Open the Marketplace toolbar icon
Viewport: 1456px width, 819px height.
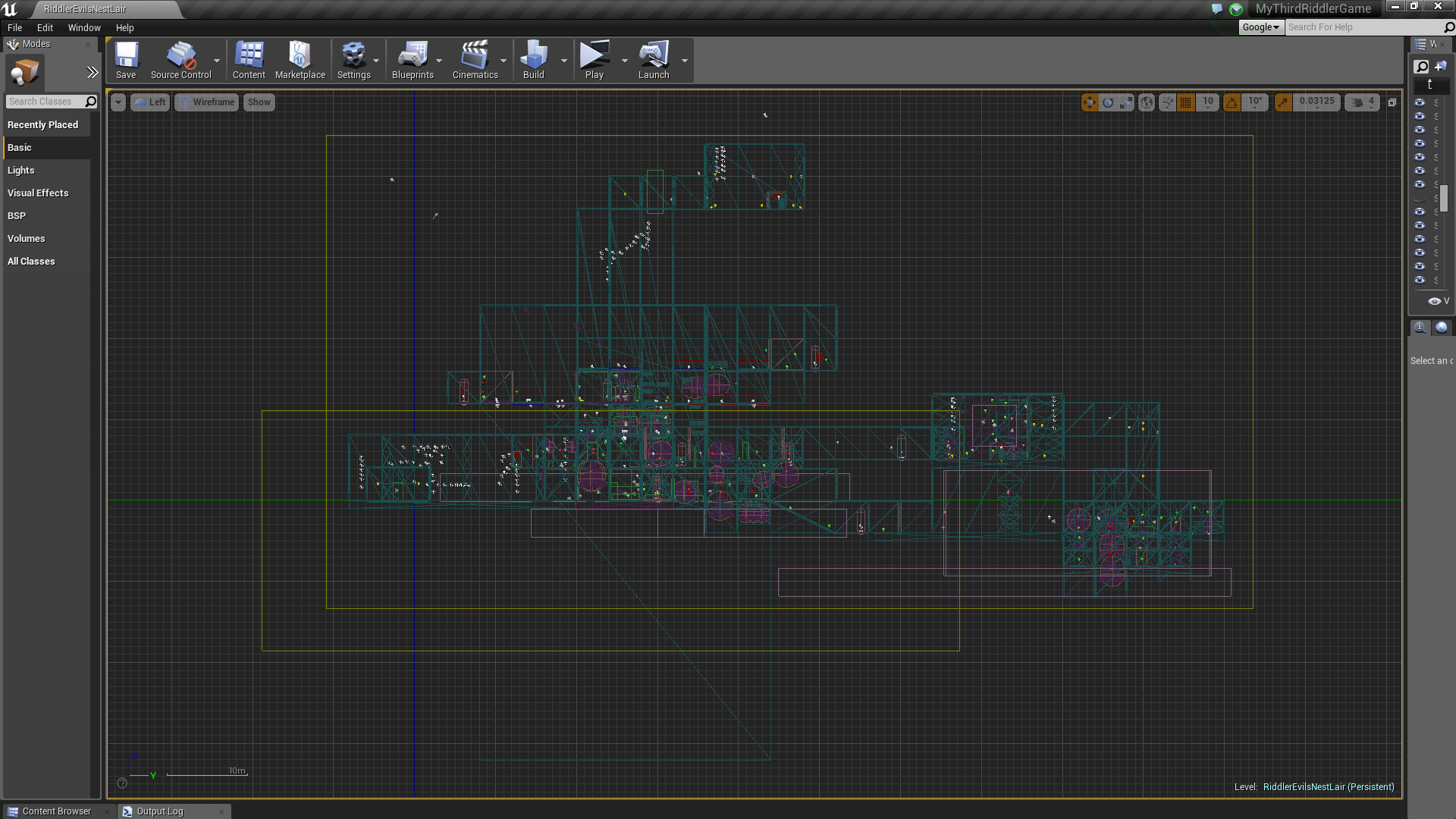click(x=300, y=60)
